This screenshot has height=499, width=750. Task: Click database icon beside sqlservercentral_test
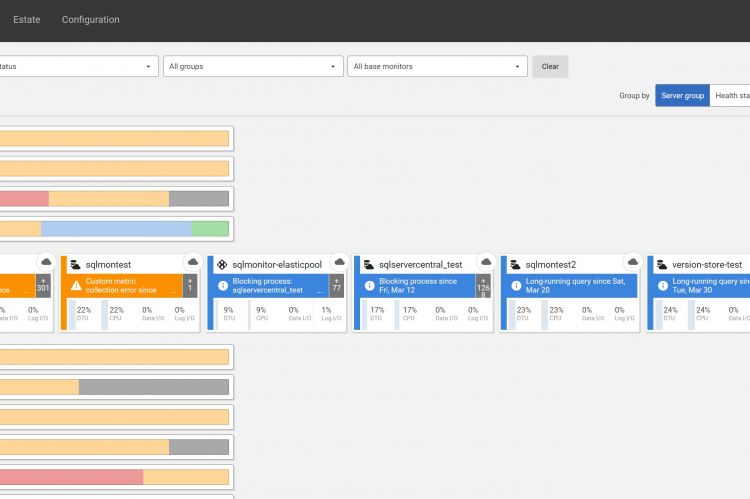tap(369, 265)
